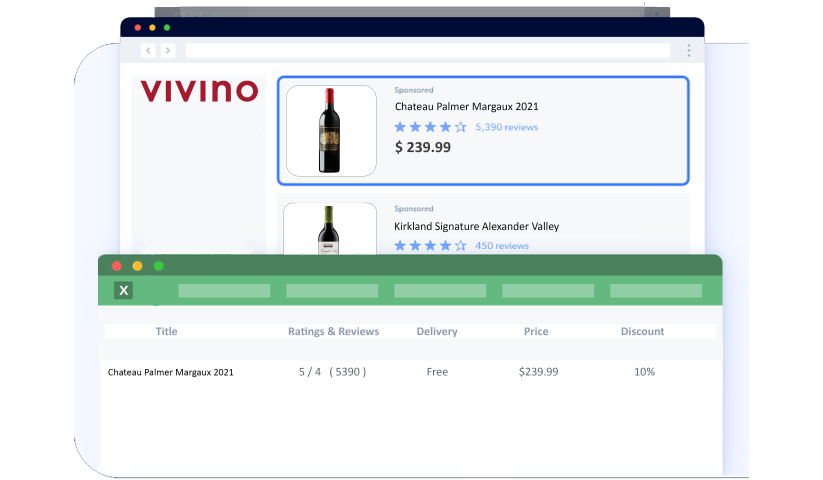823x480 pixels.
Task: Click the Excel X icon in spreadsheet window
Action: coord(123,290)
